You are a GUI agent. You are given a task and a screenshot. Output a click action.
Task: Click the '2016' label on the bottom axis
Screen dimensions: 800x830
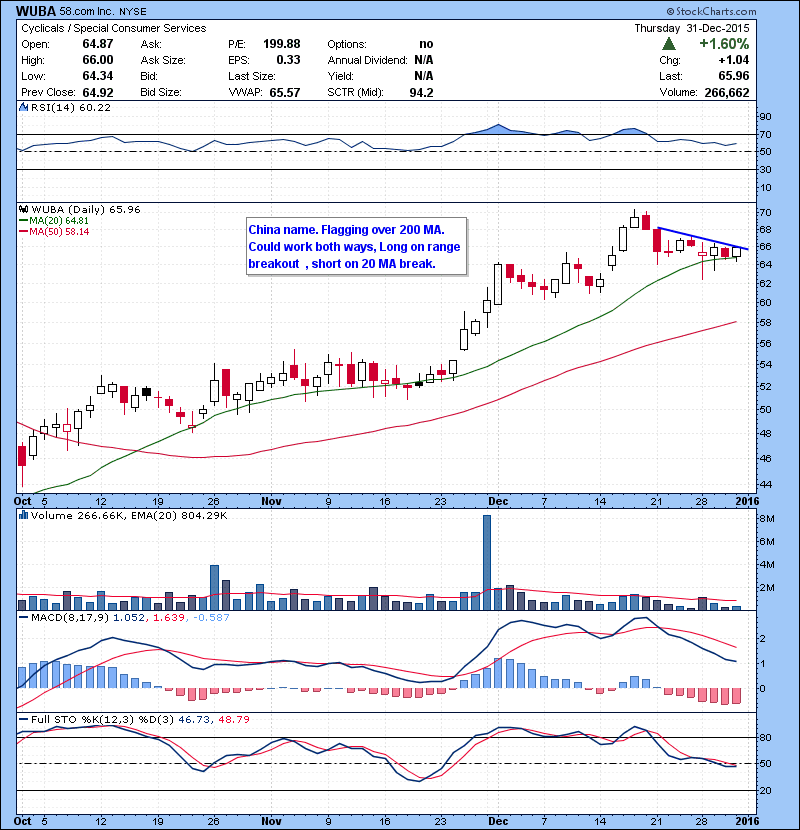coord(747,822)
